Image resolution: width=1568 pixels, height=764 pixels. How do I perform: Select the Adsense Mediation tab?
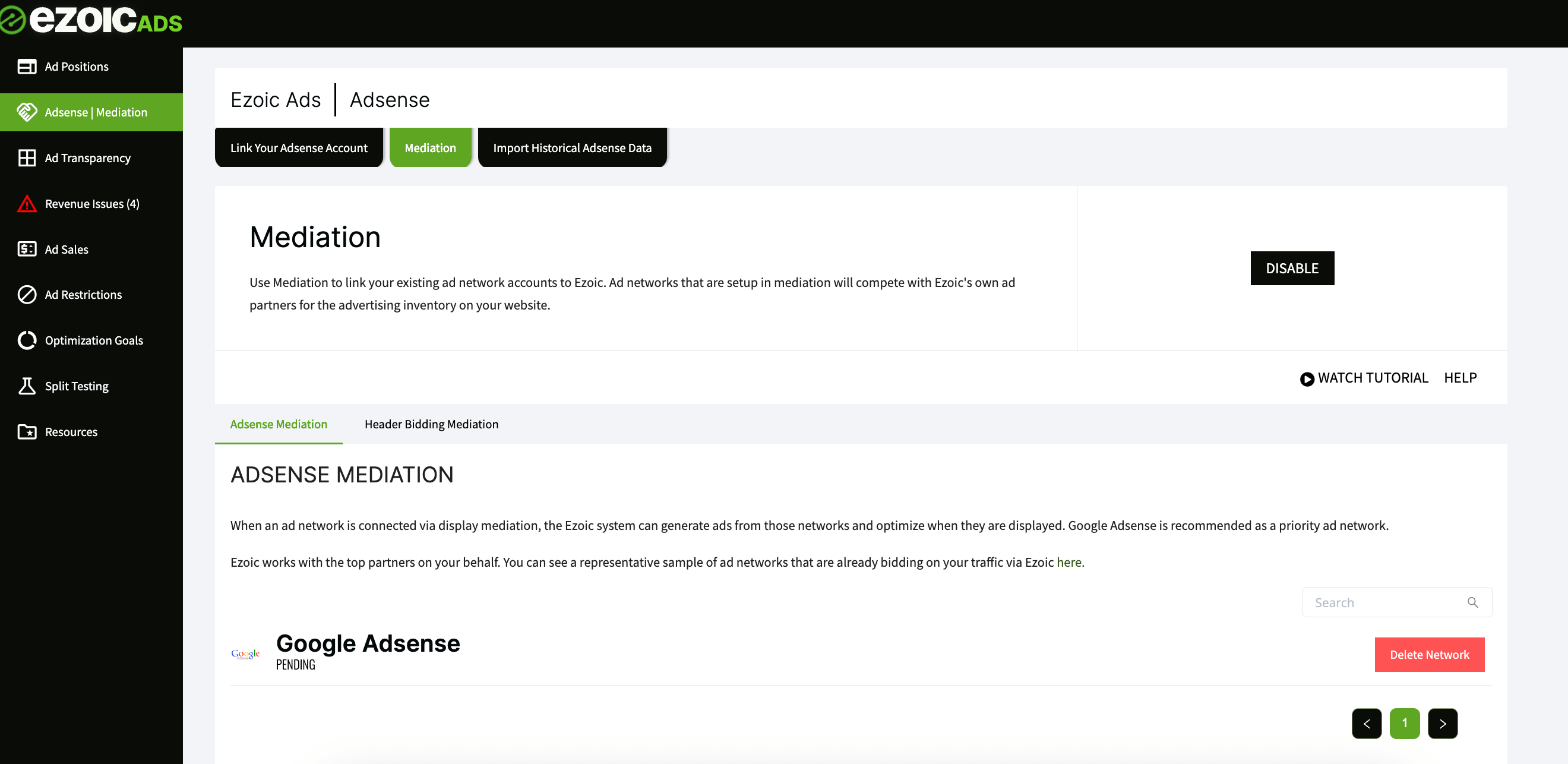[278, 424]
